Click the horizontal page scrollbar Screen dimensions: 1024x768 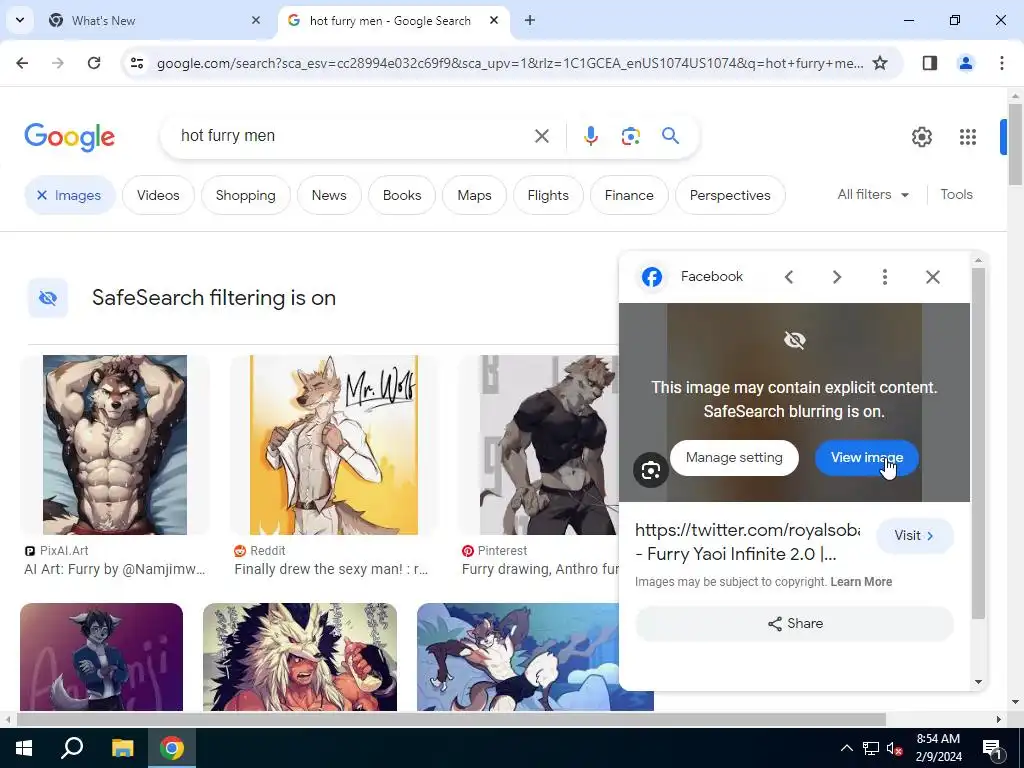click(451, 719)
